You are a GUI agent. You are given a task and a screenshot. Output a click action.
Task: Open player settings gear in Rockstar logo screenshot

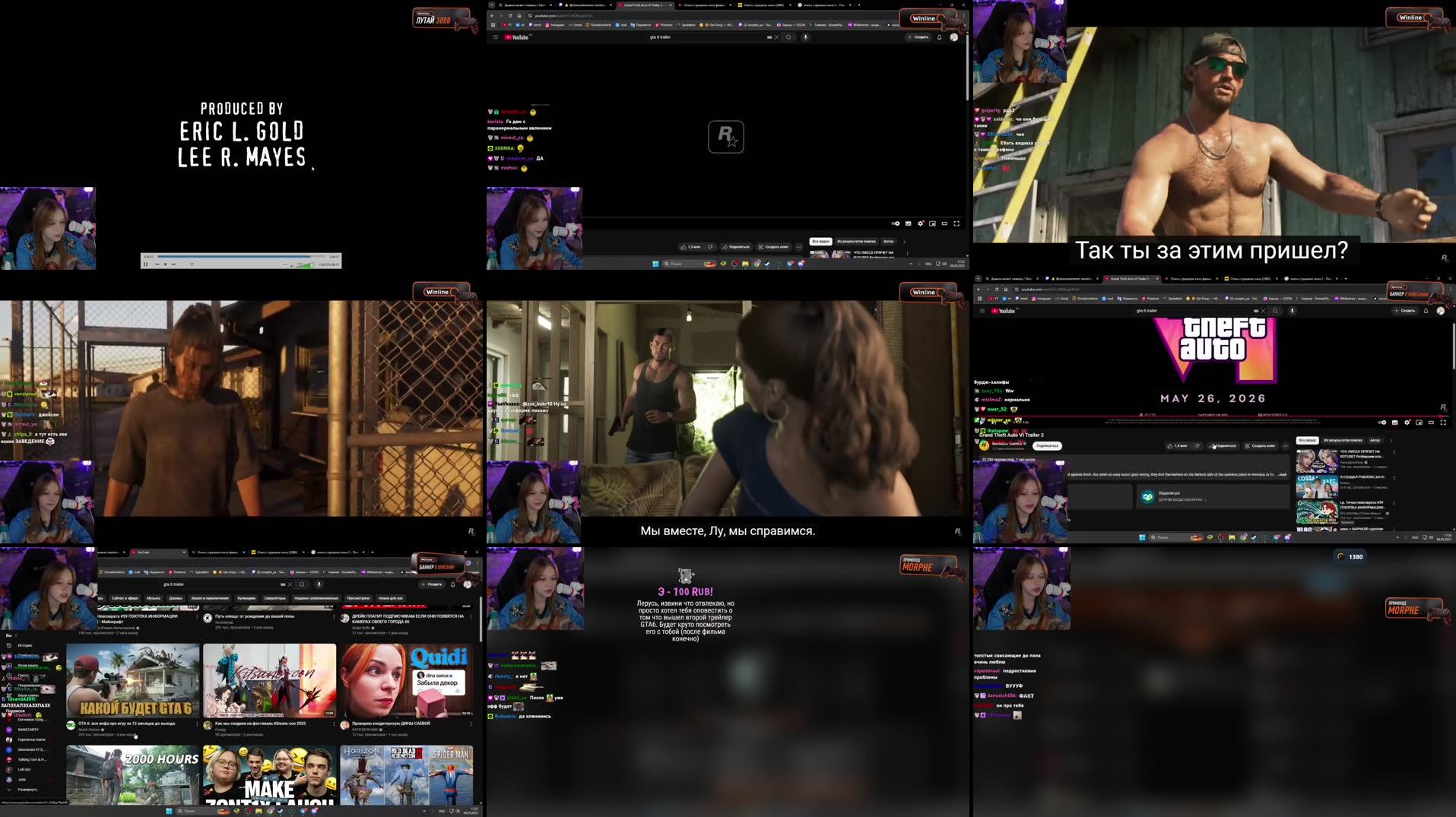pyautogui.click(x=920, y=223)
